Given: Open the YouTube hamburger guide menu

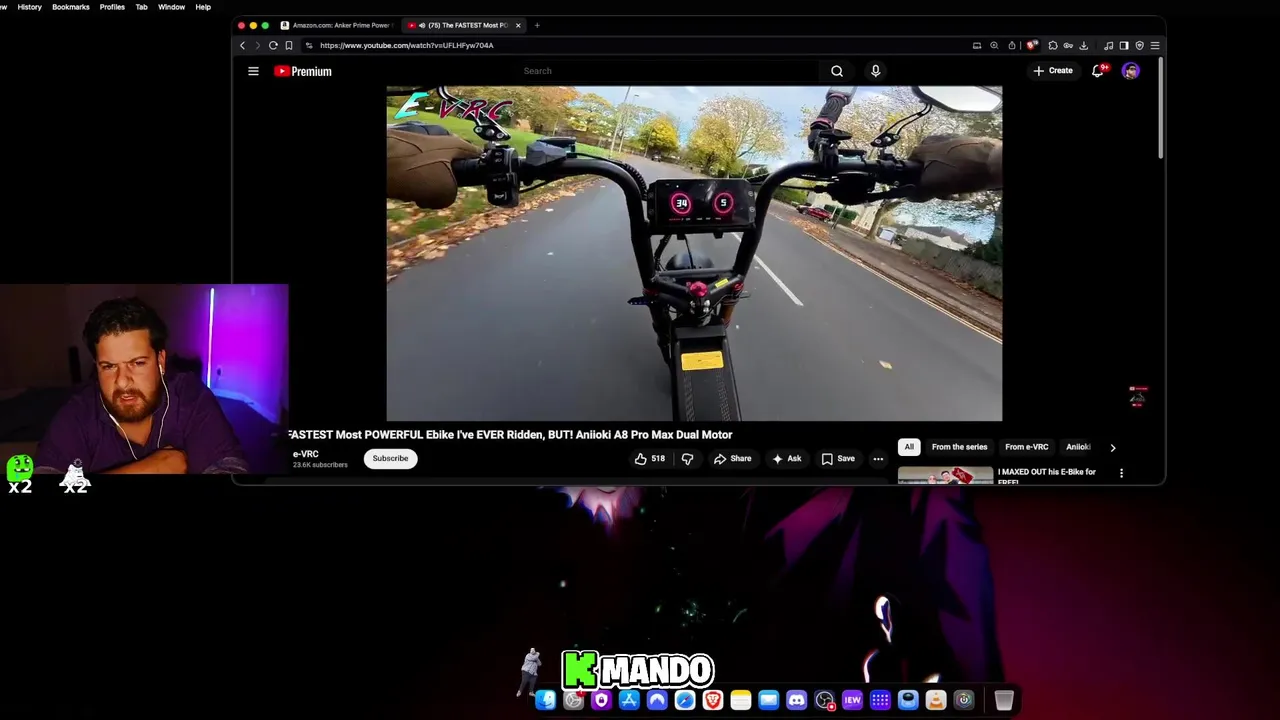Looking at the screenshot, I should pos(253,71).
